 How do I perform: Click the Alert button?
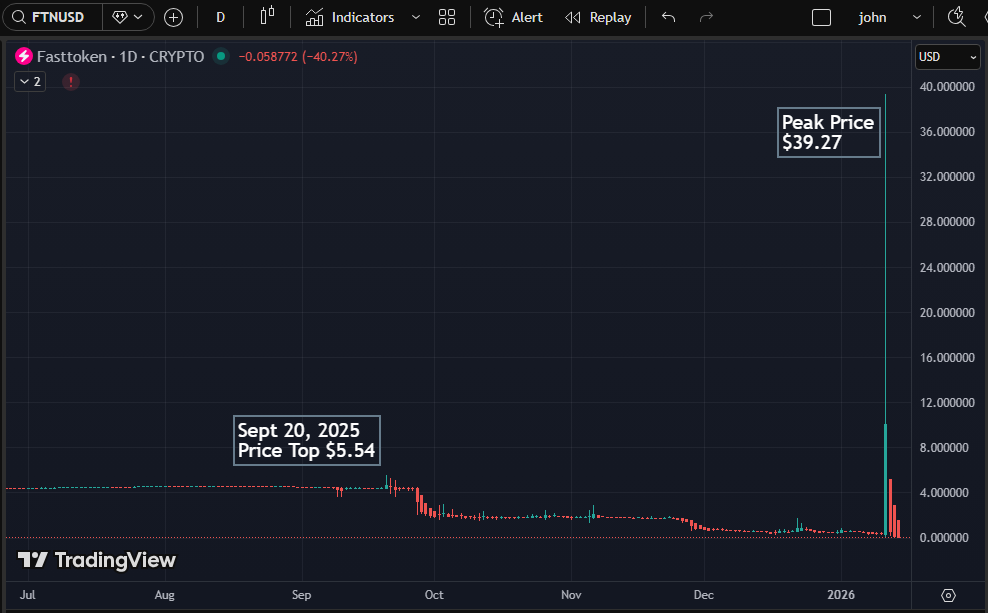click(513, 16)
